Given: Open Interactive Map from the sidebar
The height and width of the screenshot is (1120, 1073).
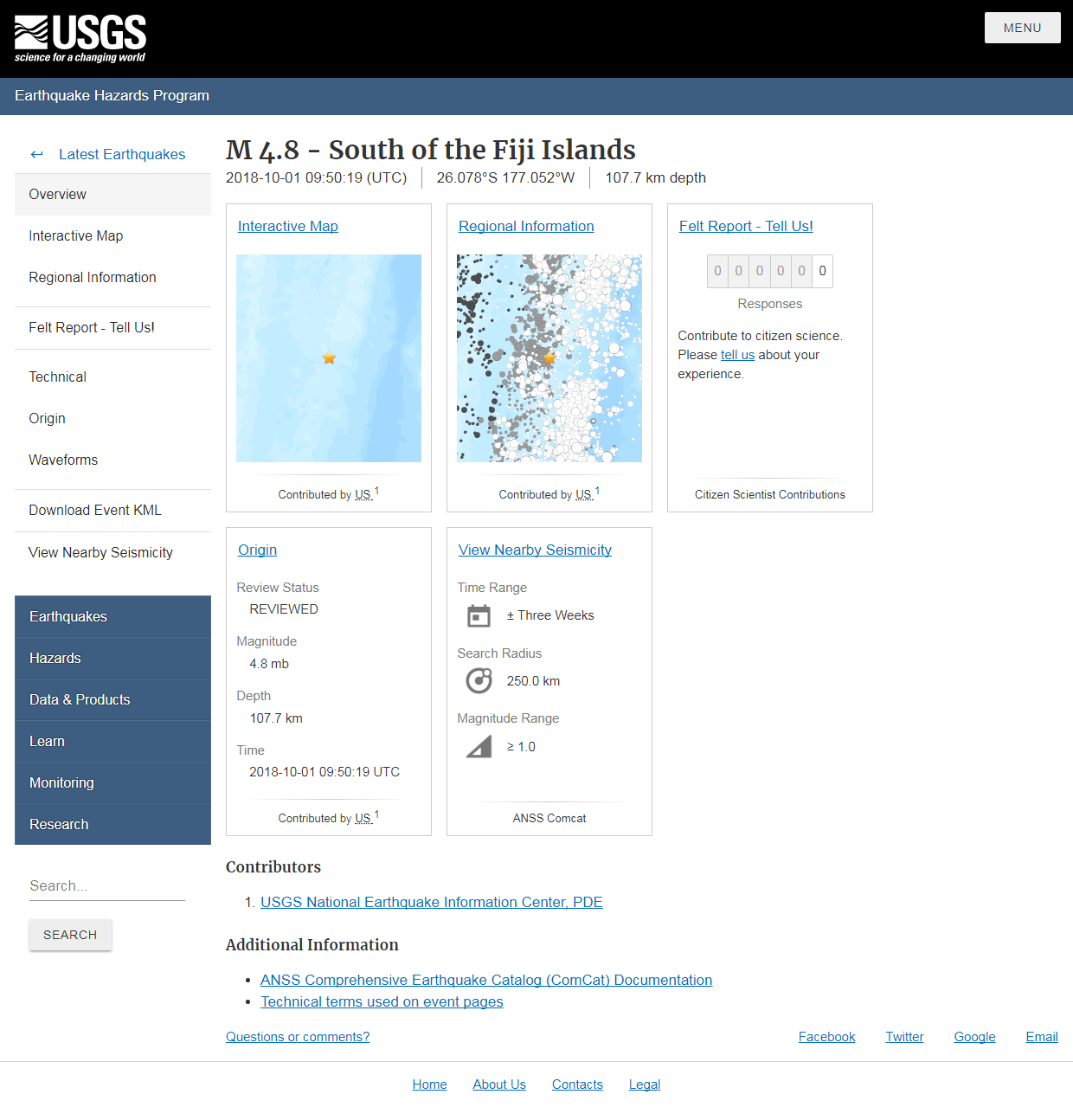Looking at the screenshot, I should [x=112, y=236].
